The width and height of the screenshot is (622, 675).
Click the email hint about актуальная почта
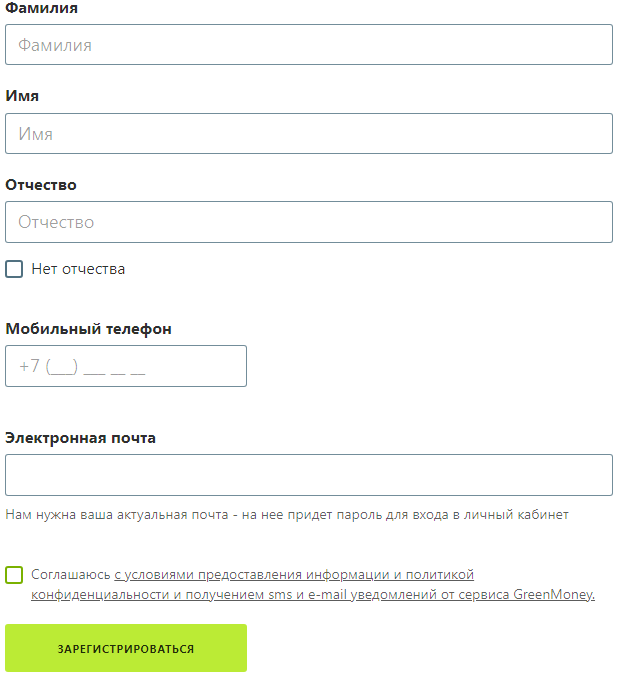click(287, 514)
